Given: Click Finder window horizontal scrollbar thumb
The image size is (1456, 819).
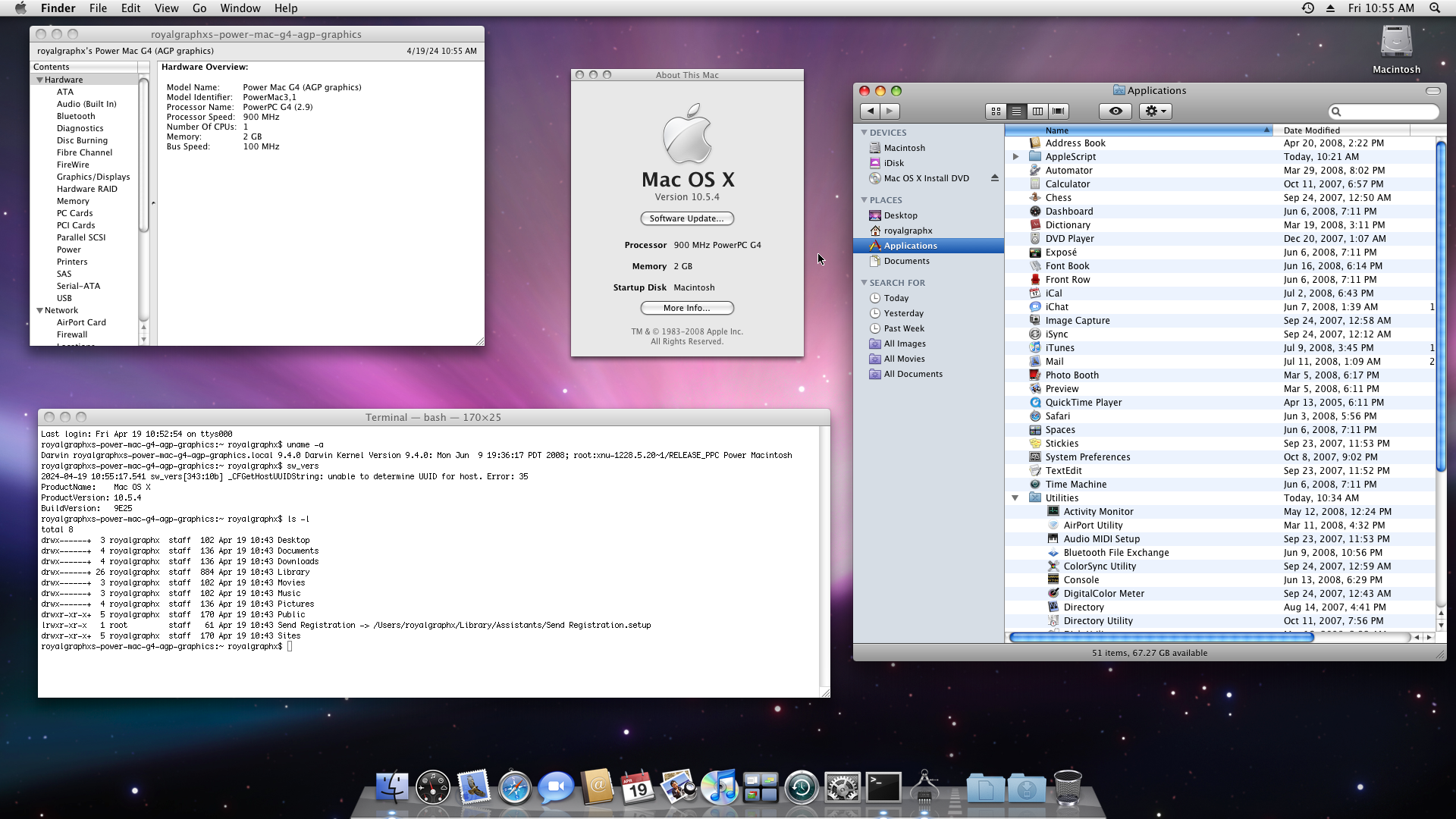Looking at the screenshot, I should pos(1161,637).
